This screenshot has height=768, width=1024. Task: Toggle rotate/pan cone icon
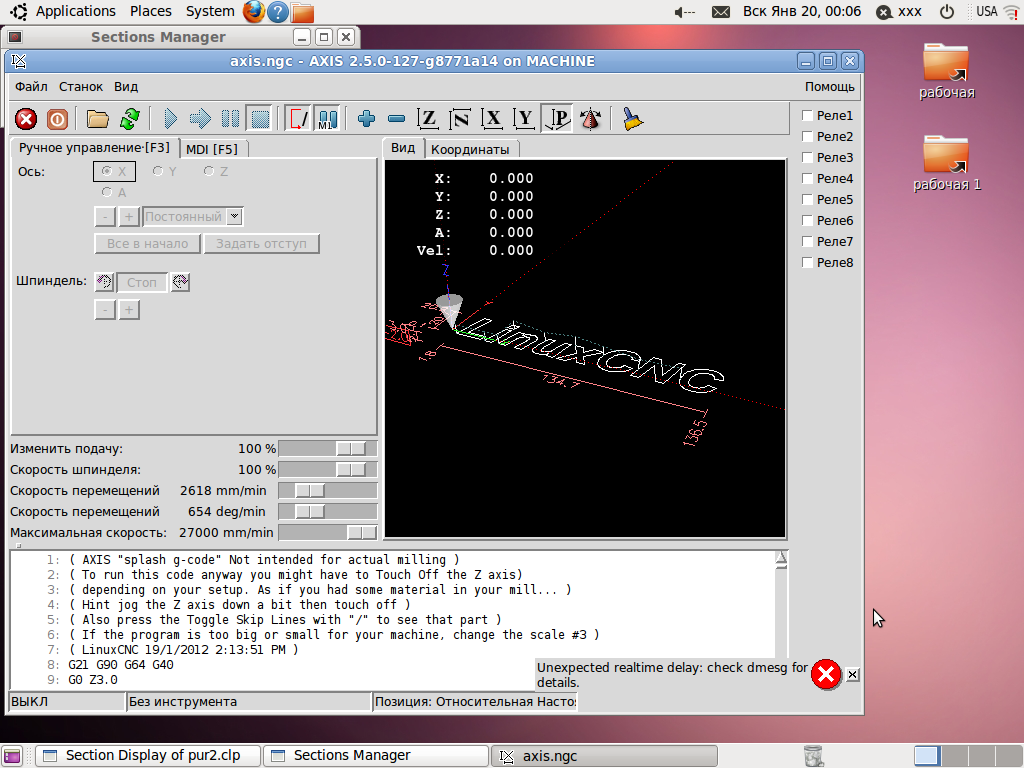(x=590, y=119)
